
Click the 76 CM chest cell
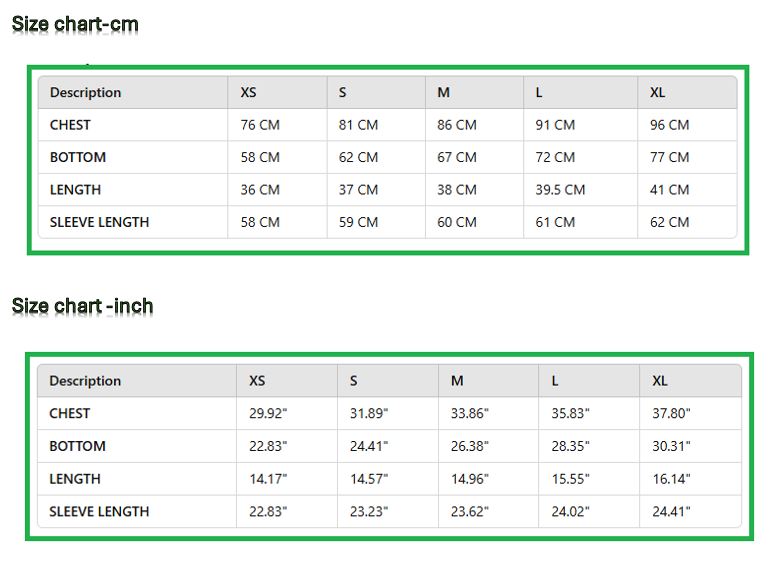(x=260, y=125)
